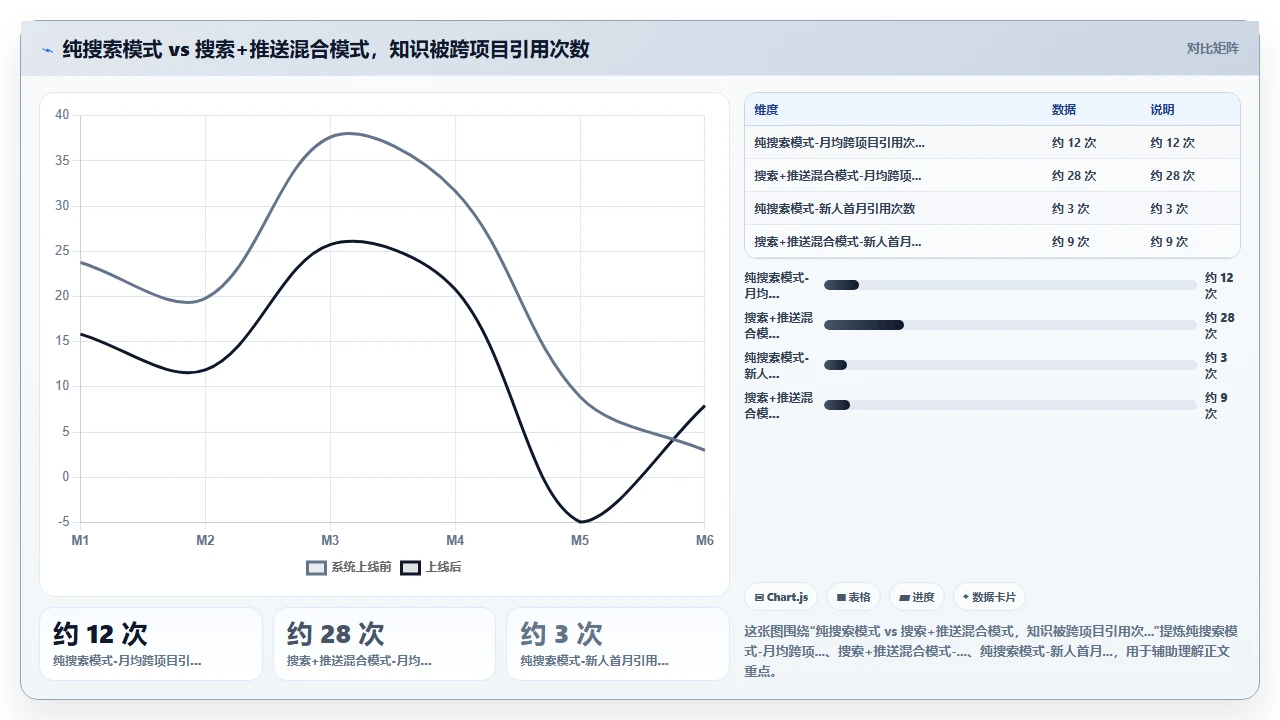Click the chart title 纯搜索模式 vs 搜索+推送混合模式
The height and width of the screenshot is (720, 1280).
pos(325,49)
